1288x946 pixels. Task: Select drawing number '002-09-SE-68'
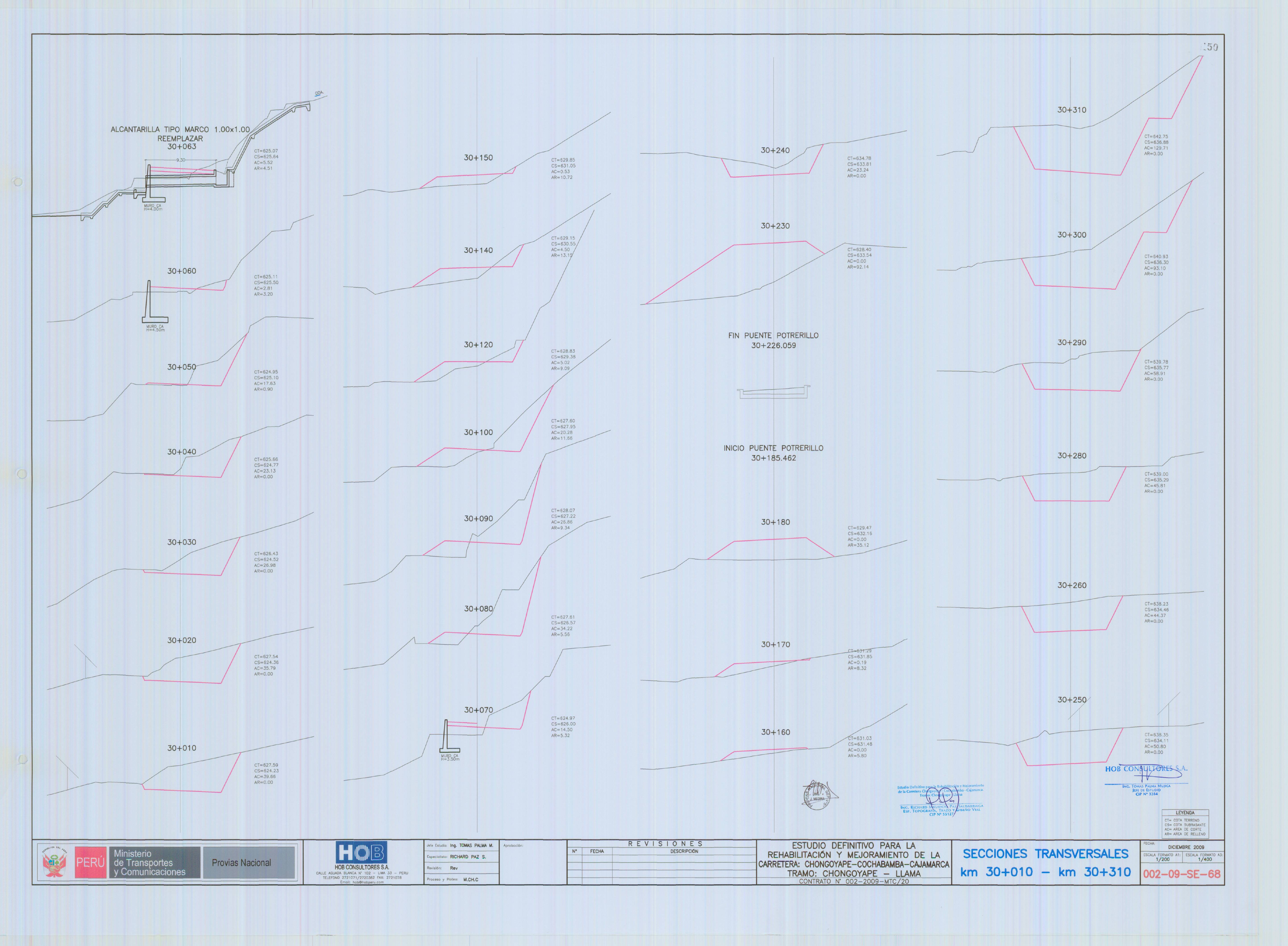click(1182, 874)
